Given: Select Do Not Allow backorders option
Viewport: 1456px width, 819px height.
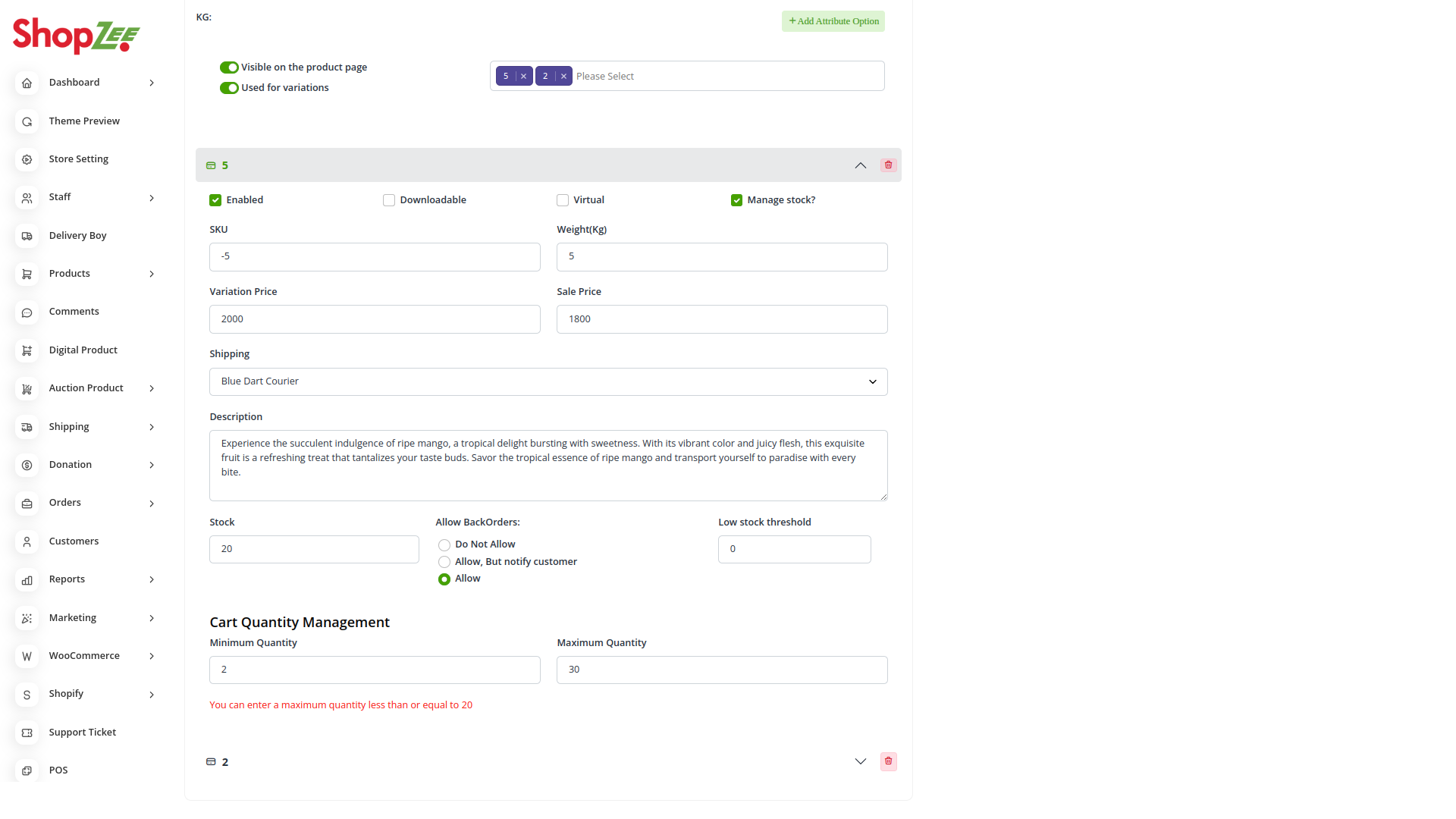Looking at the screenshot, I should coord(444,545).
